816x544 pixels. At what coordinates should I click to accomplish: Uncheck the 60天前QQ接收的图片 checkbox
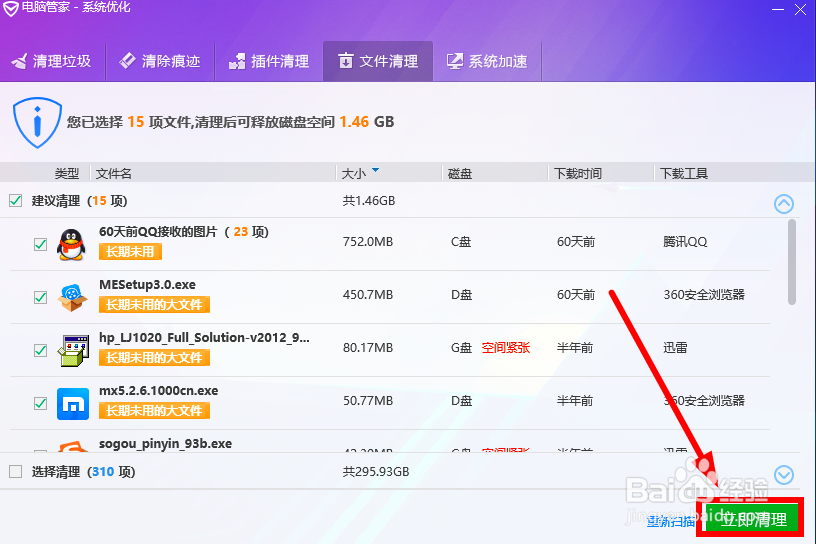coord(40,244)
